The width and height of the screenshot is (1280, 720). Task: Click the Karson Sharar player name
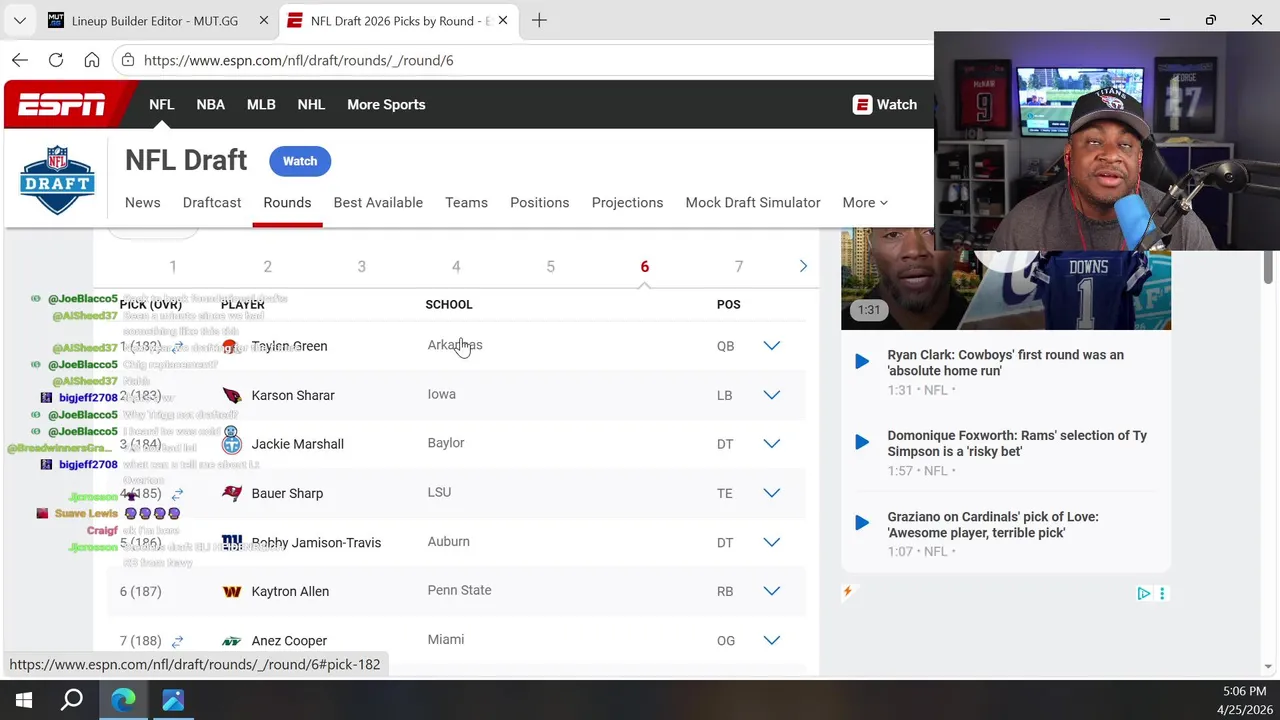[x=293, y=395]
